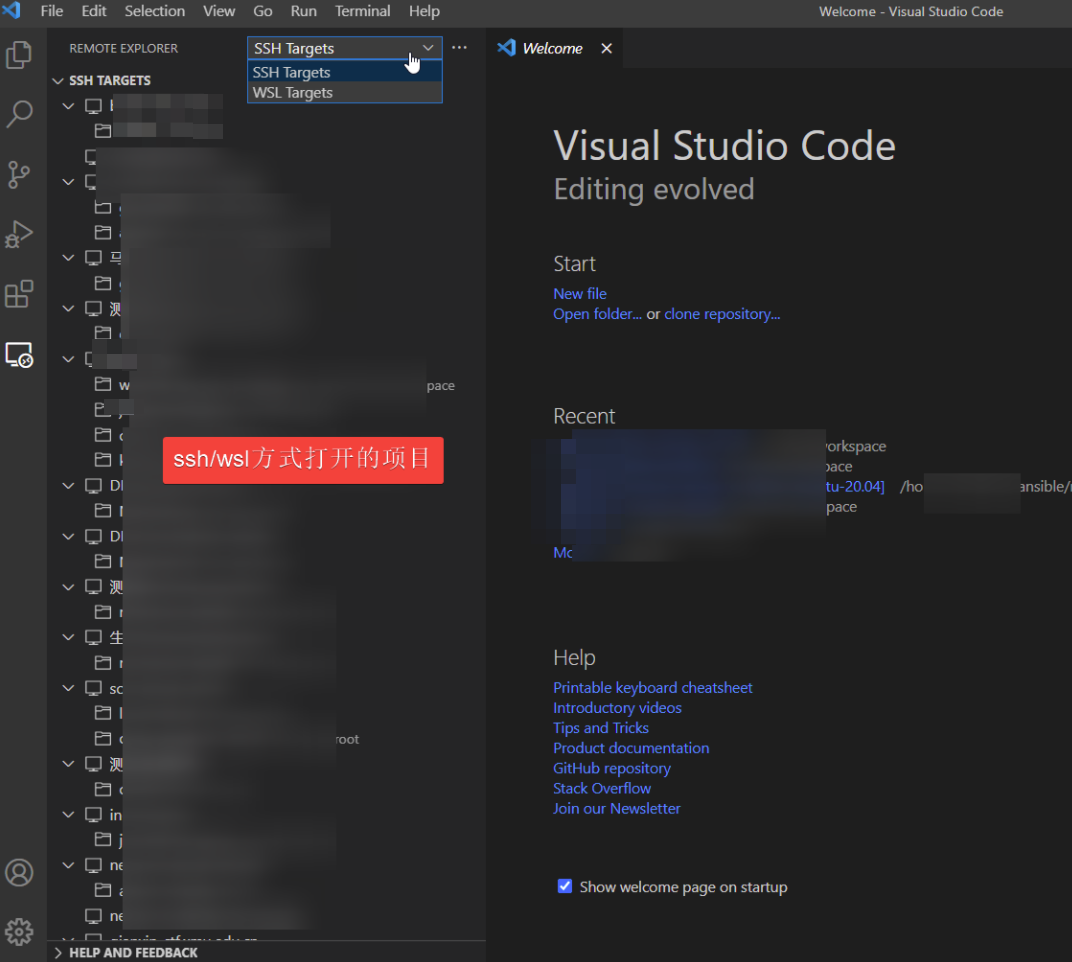Viewport: 1072px width, 962px height.
Task: Open the Run menu
Action: (x=304, y=11)
